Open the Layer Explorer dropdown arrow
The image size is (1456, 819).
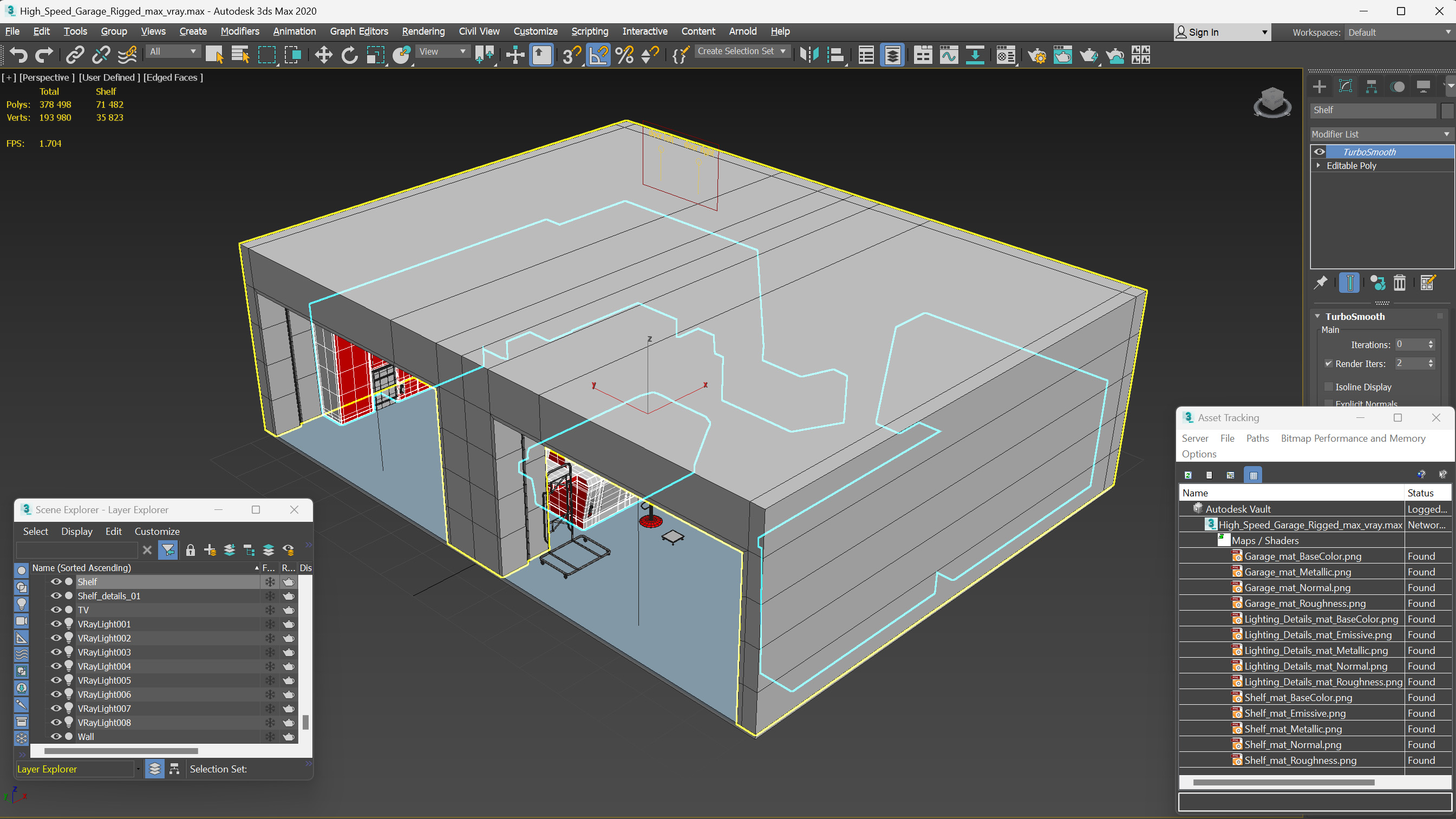[138, 769]
